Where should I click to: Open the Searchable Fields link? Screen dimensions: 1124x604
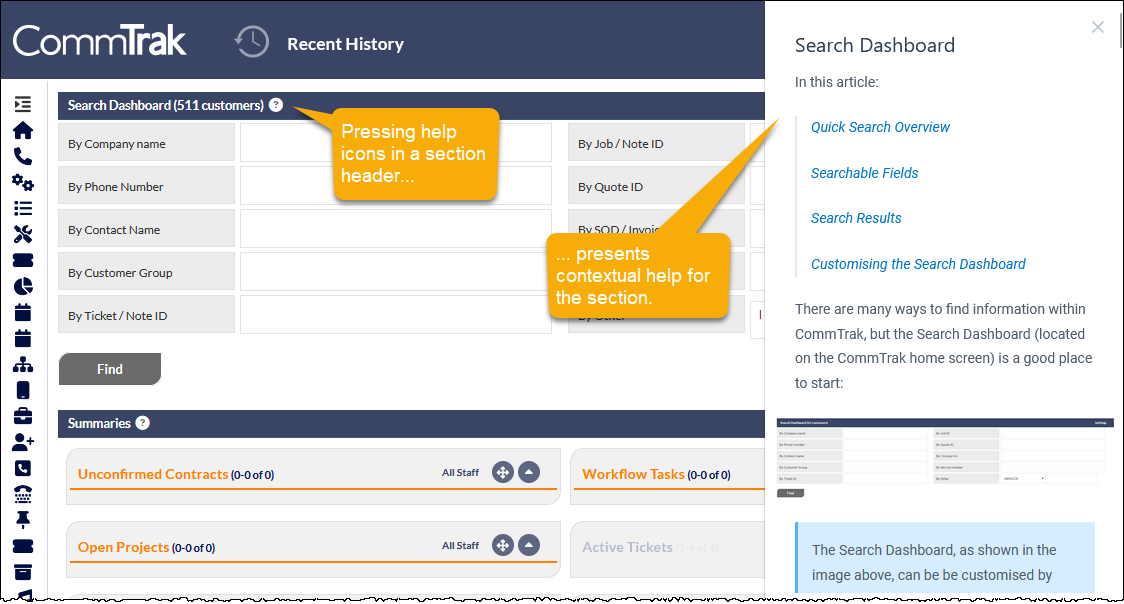click(x=865, y=173)
